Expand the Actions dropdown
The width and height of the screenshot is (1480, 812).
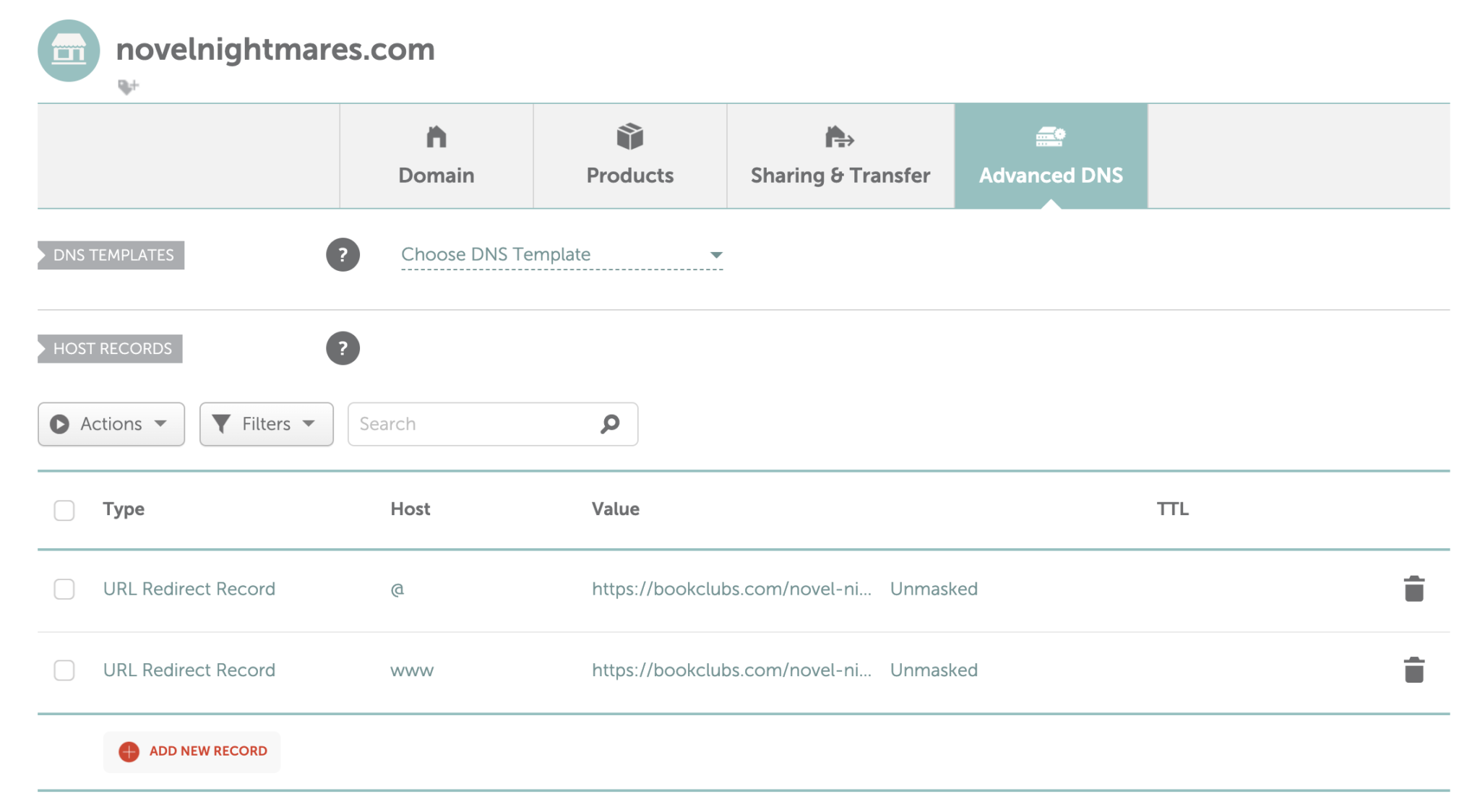(111, 424)
